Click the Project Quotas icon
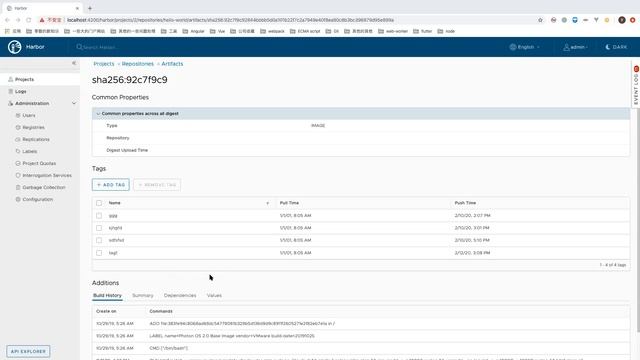Screen dimensions: 640x360 click(18, 163)
